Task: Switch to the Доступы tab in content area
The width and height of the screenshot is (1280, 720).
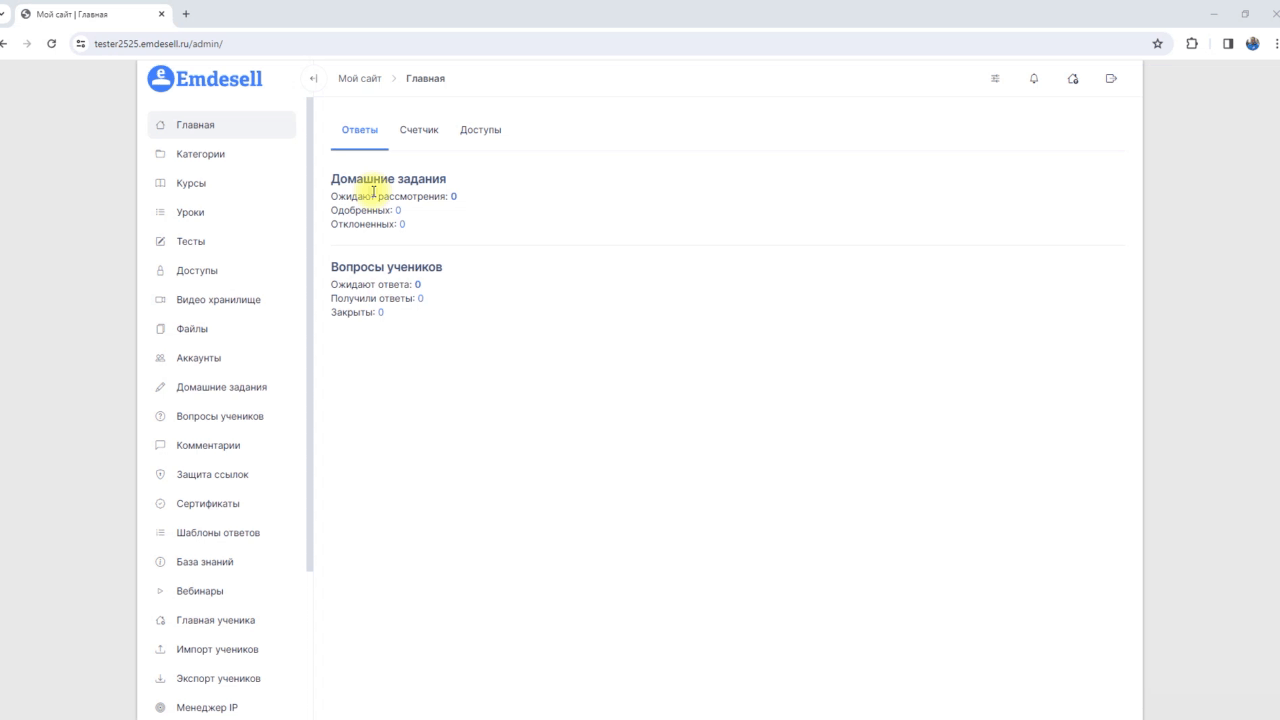Action: coord(481,130)
